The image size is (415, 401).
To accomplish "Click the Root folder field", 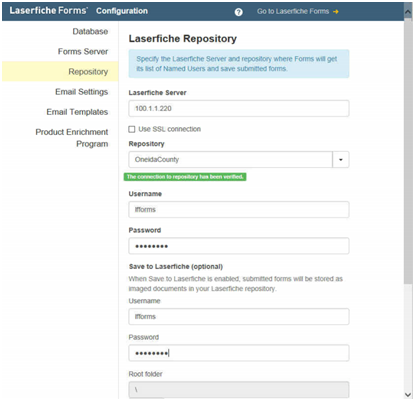I will pyautogui.click(x=239, y=389).
